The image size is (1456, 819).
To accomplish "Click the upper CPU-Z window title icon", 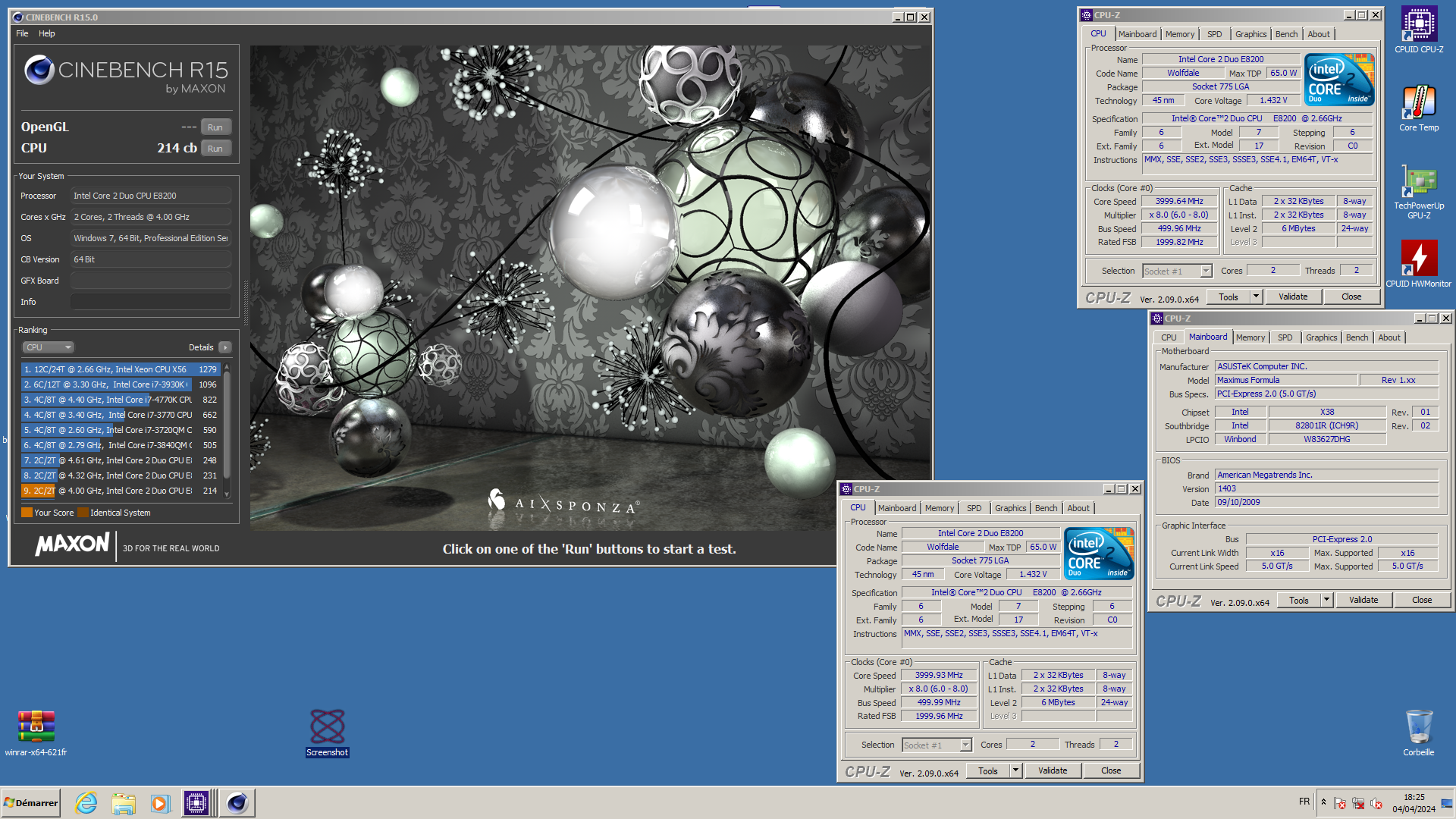I will click(1087, 15).
